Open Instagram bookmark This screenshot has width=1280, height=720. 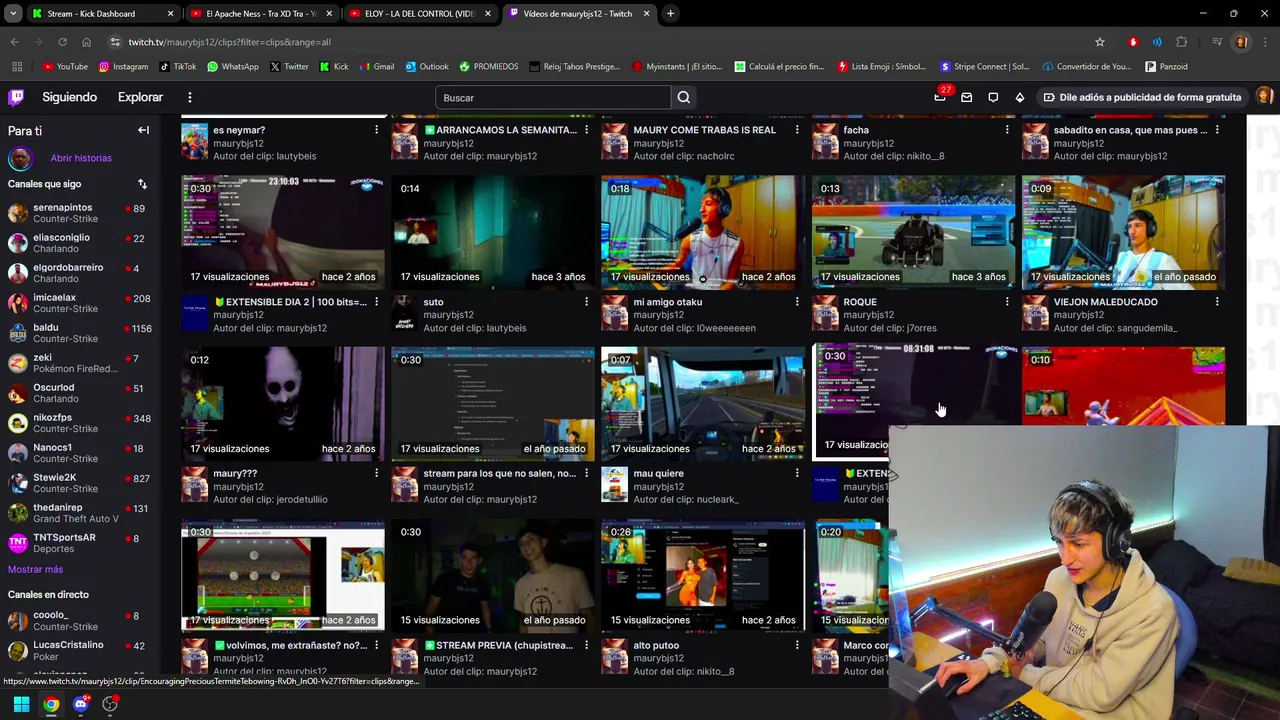click(x=123, y=67)
